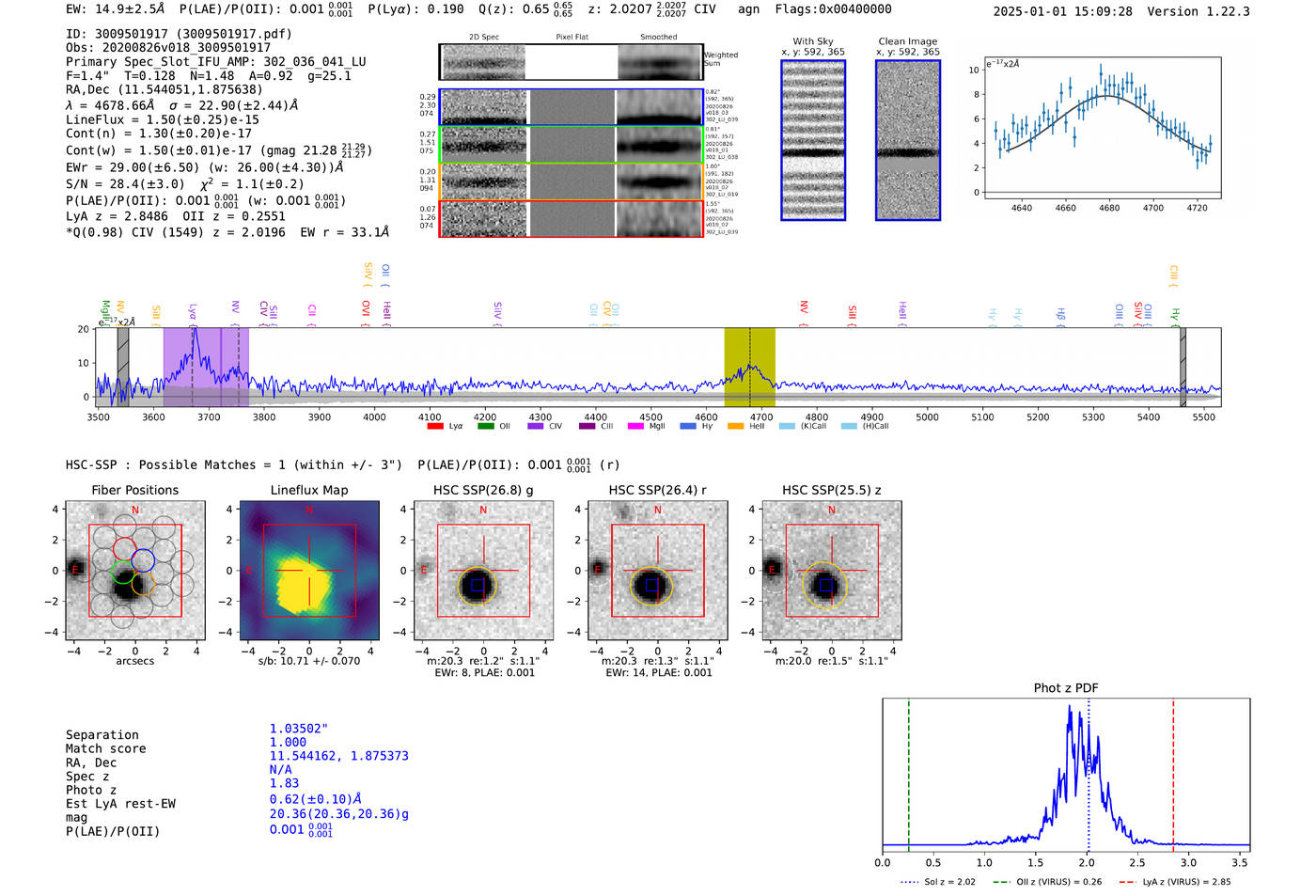Click the red fiber circle in Fiber Positions
Screen dimensions: 1316x896
tap(124, 548)
